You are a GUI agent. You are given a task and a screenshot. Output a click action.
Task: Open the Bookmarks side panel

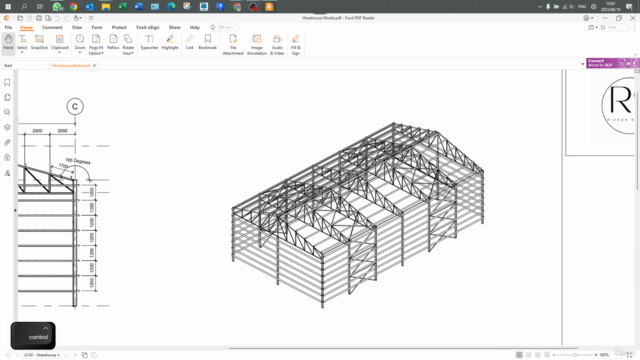click(7, 82)
